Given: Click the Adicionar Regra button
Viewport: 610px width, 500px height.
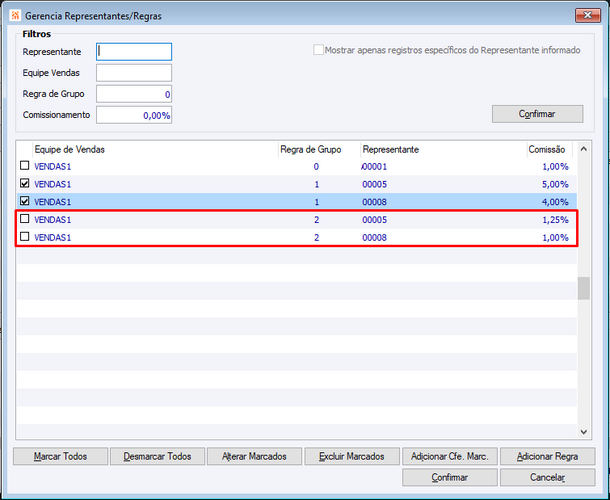Looking at the screenshot, I should [547, 456].
